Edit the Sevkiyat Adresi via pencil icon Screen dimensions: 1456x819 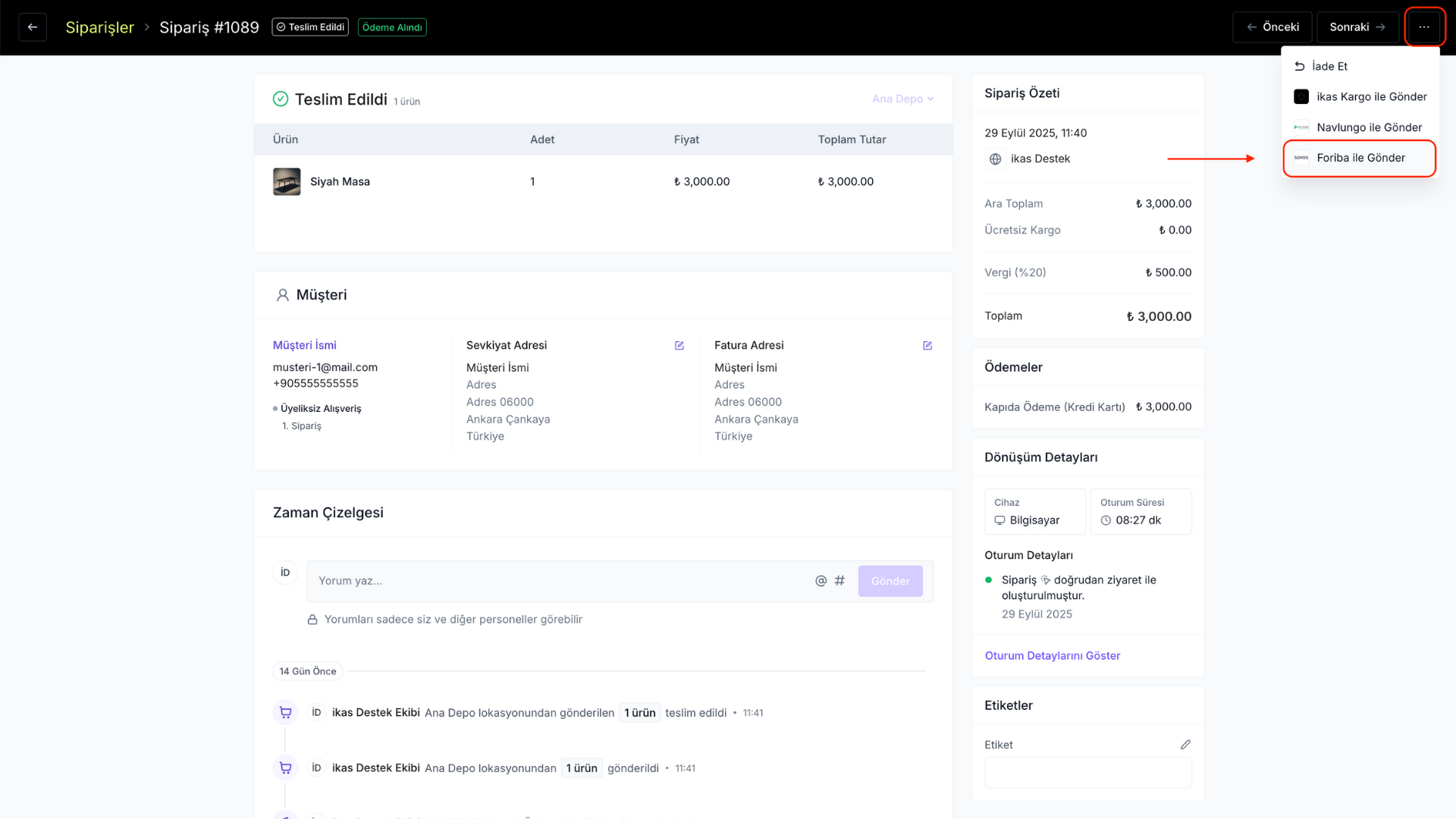coord(679,346)
